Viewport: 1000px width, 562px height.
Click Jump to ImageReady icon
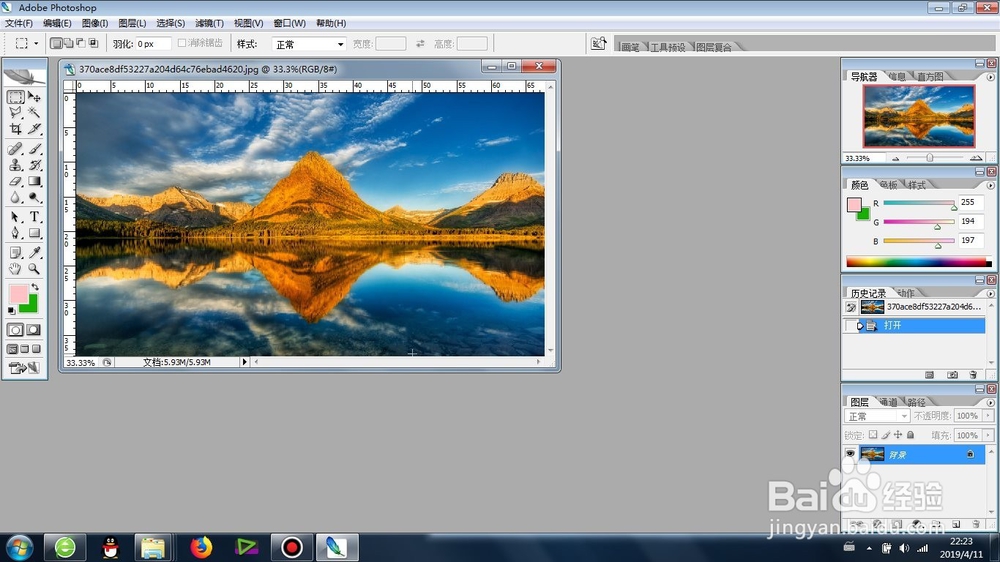coord(24,368)
